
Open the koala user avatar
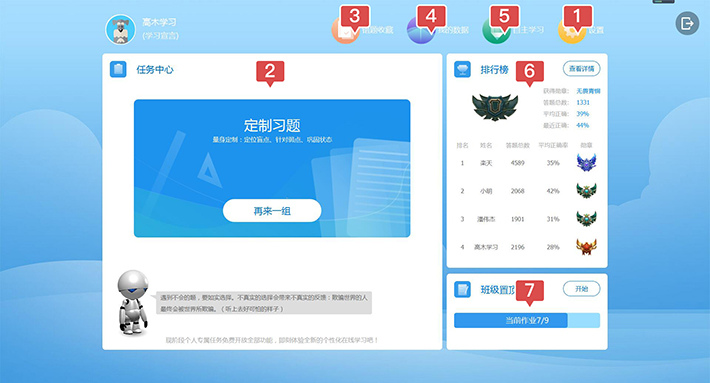pyautogui.click(x=120, y=29)
